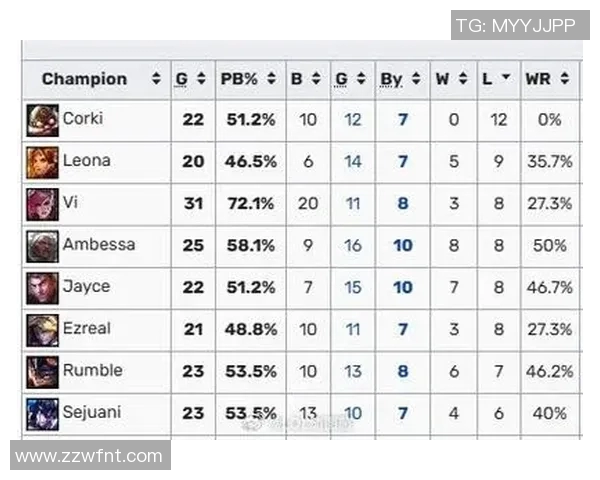Click Vi's champion portrait icon
600x480 pixels.
[x=42, y=204]
